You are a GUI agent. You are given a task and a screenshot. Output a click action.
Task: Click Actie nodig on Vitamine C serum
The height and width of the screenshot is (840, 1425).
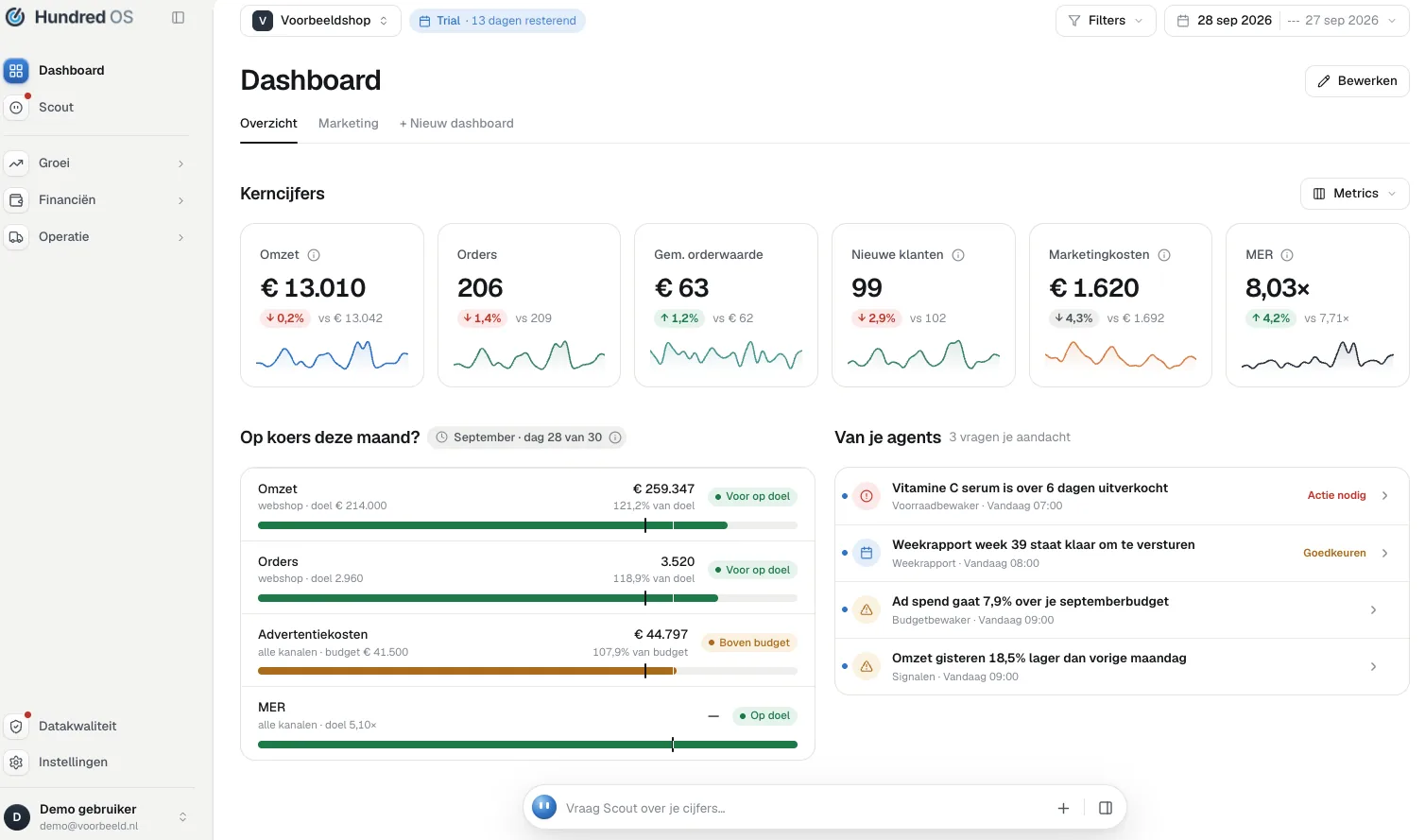click(x=1336, y=496)
